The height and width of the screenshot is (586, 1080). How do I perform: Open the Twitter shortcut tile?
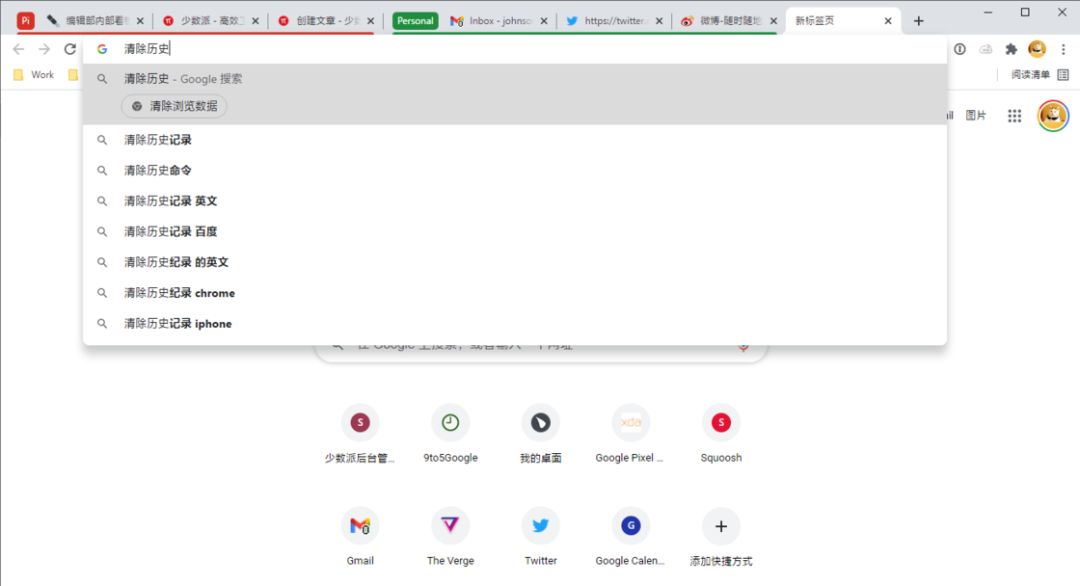(x=541, y=536)
